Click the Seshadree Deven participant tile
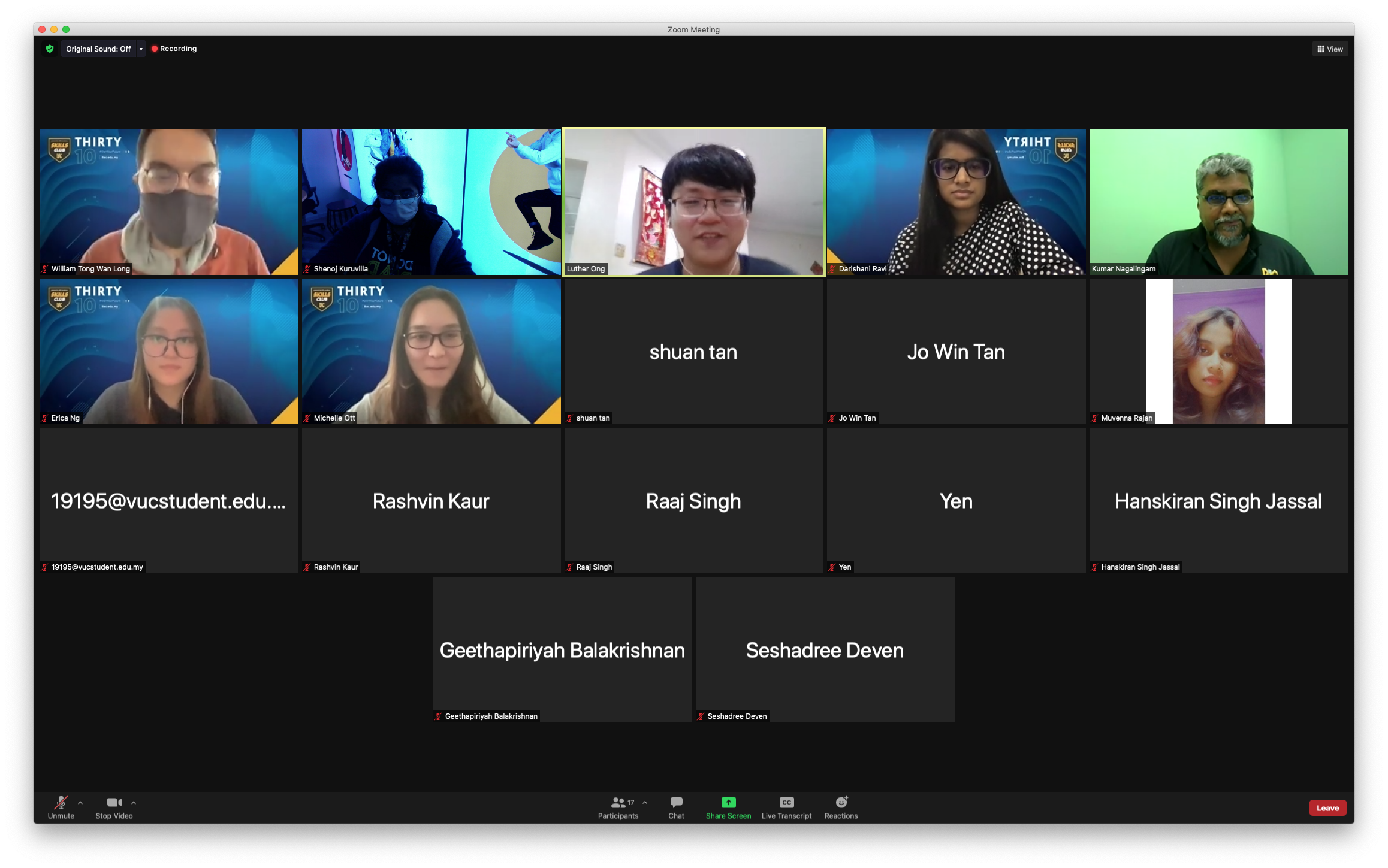This screenshot has height=868, width=1388. point(825,649)
